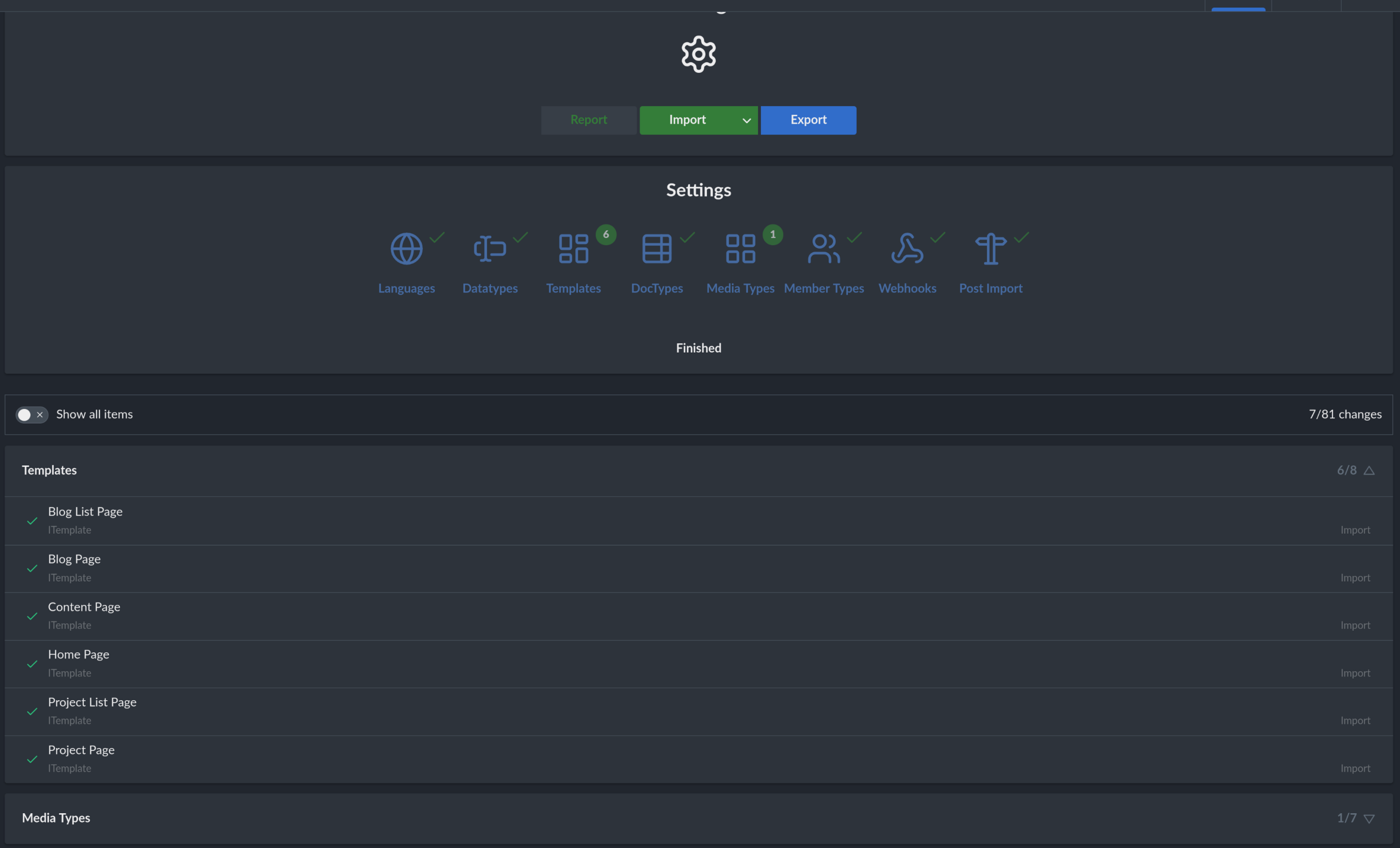Click the blue Export button
The height and width of the screenshot is (848, 1400).
click(x=808, y=120)
